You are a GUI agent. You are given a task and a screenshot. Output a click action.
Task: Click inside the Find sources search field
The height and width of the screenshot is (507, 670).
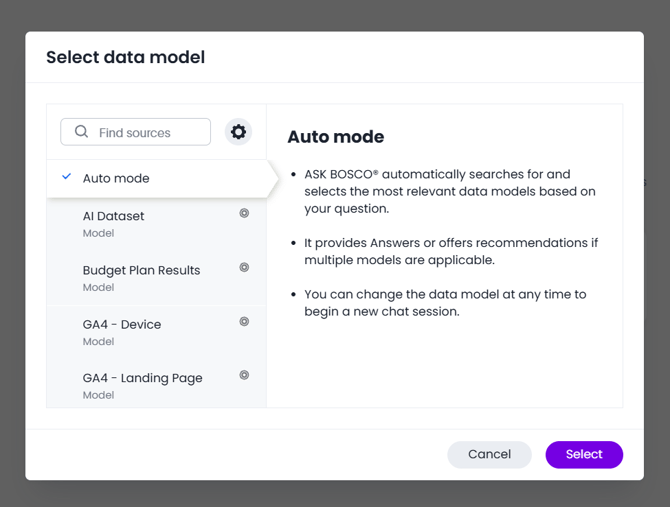click(x=145, y=132)
